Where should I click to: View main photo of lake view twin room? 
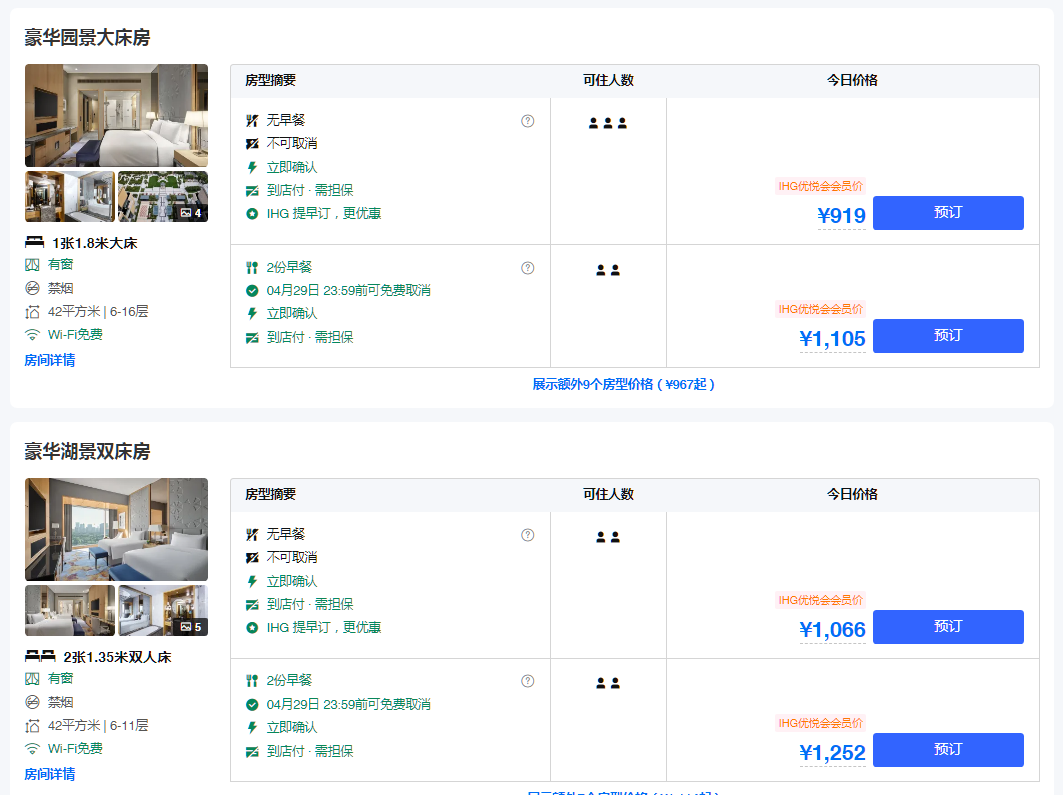(x=116, y=529)
